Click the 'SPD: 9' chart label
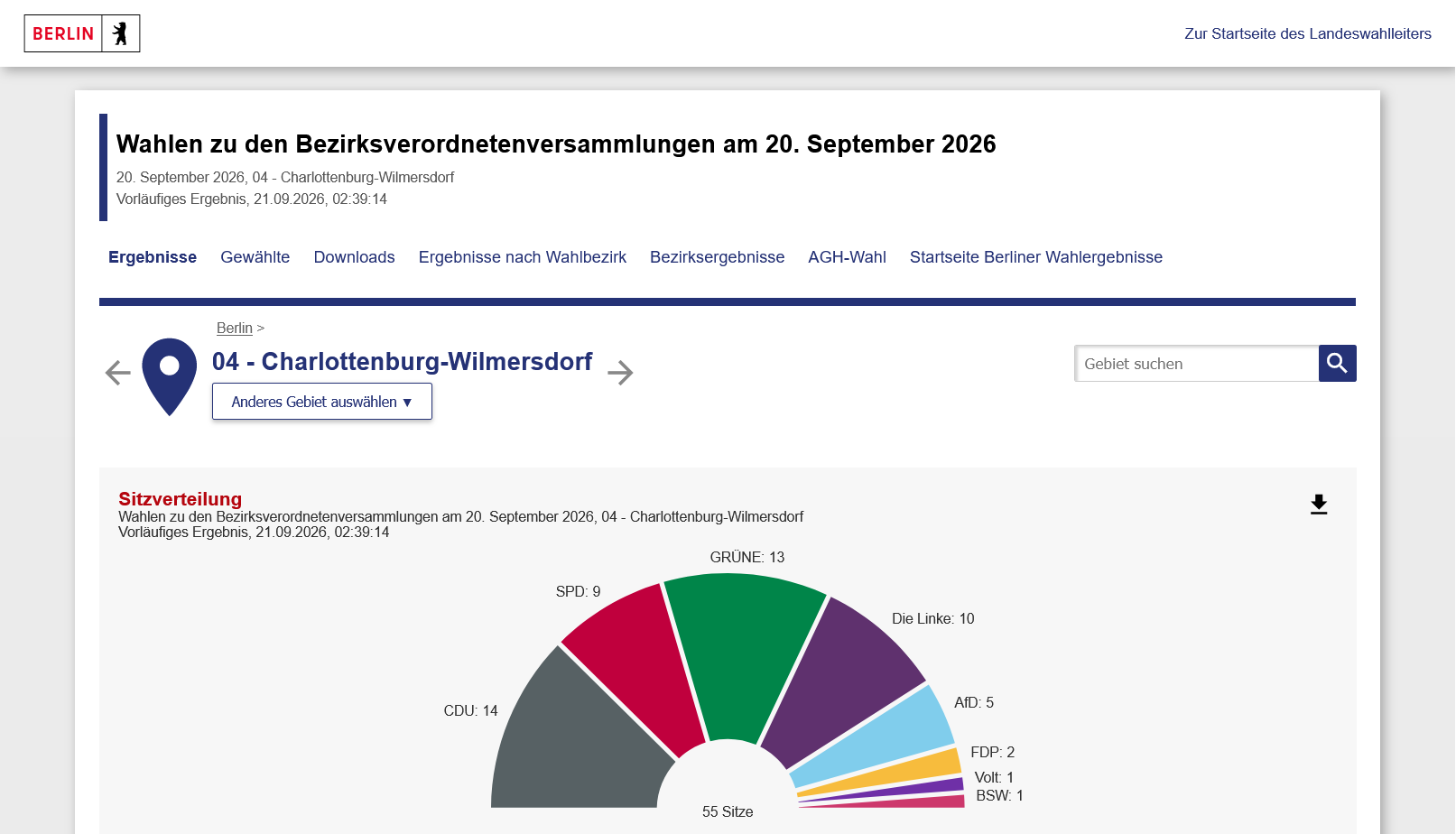 point(579,592)
